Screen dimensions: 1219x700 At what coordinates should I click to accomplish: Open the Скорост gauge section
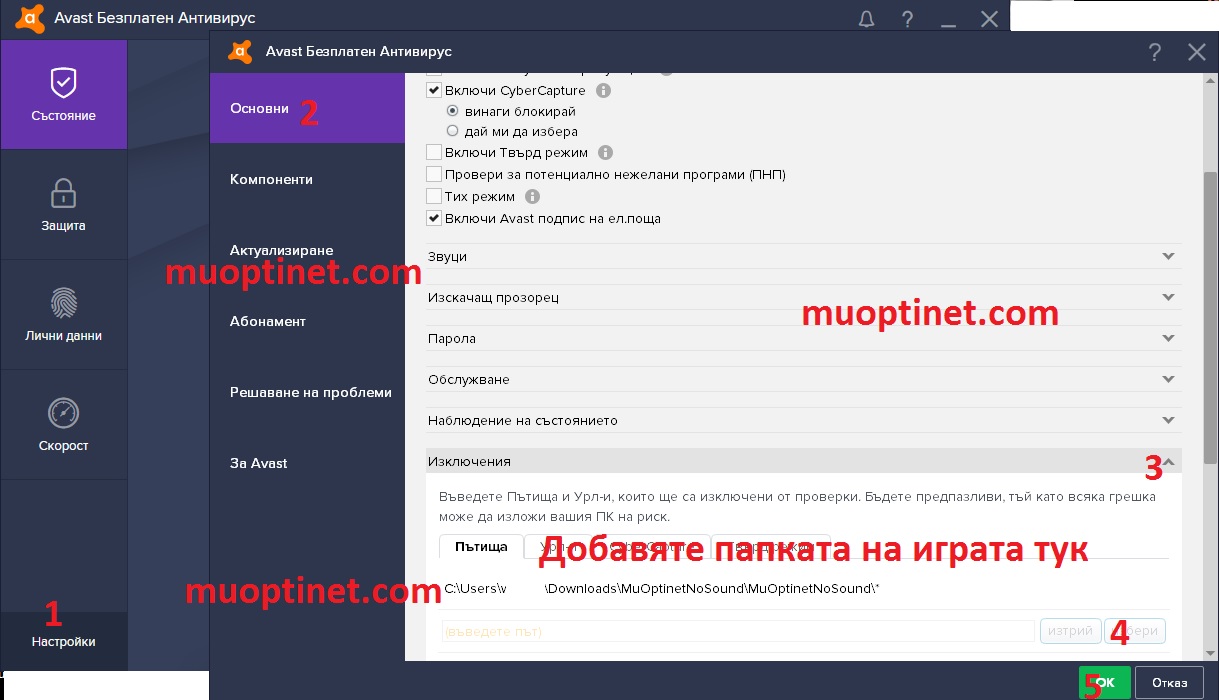tap(64, 425)
